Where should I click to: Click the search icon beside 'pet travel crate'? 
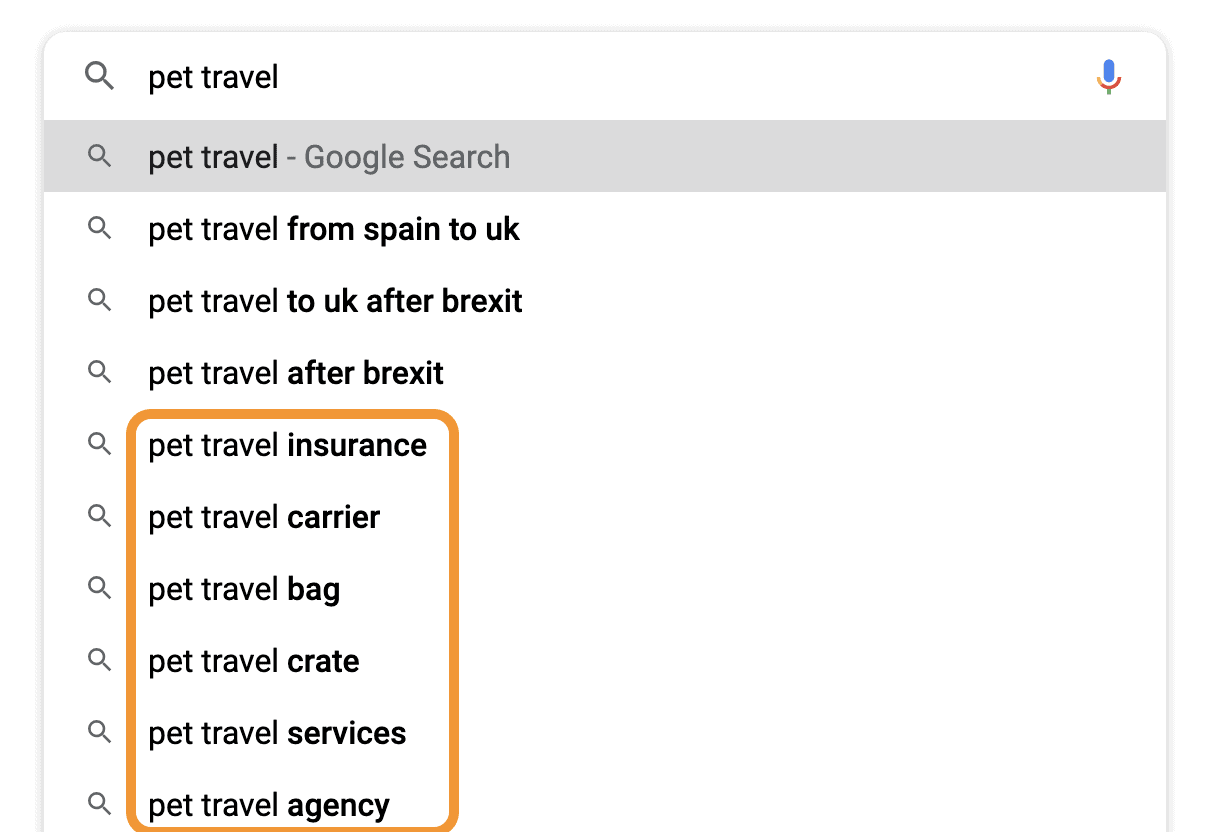coord(99,661)
